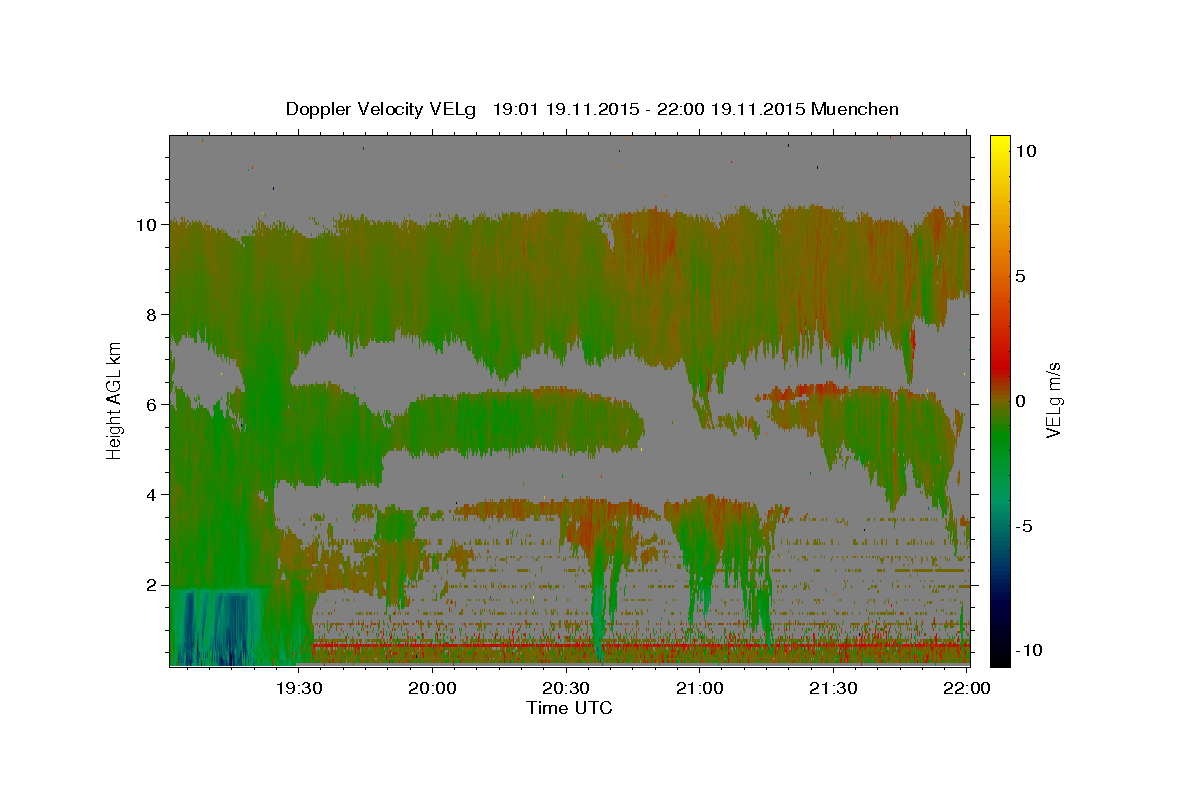1200x800 pixels.
Task: Click the '21:30' time axis label
Action: point(833,688)
